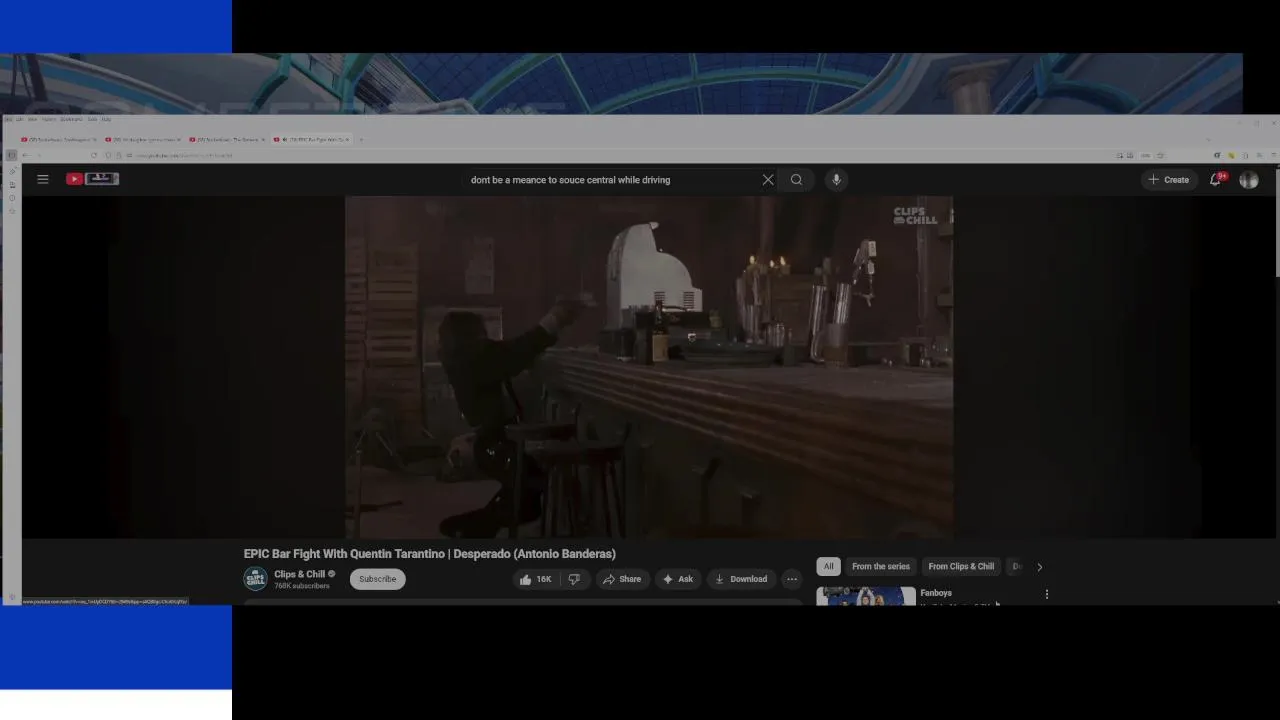This screenshot has height=720, width=1280.
Task: Share the video
Action: click(622, 579)
